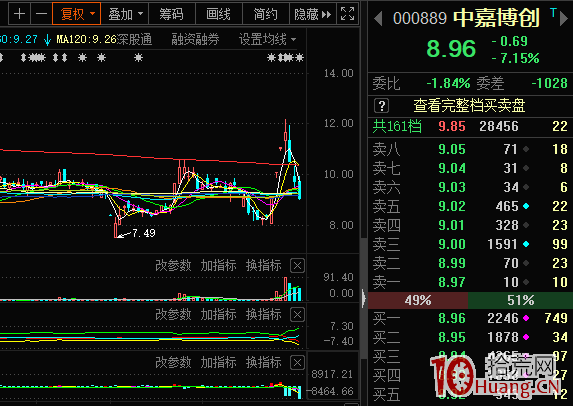Open the 设置均线 dropdown

click(267, 39)
